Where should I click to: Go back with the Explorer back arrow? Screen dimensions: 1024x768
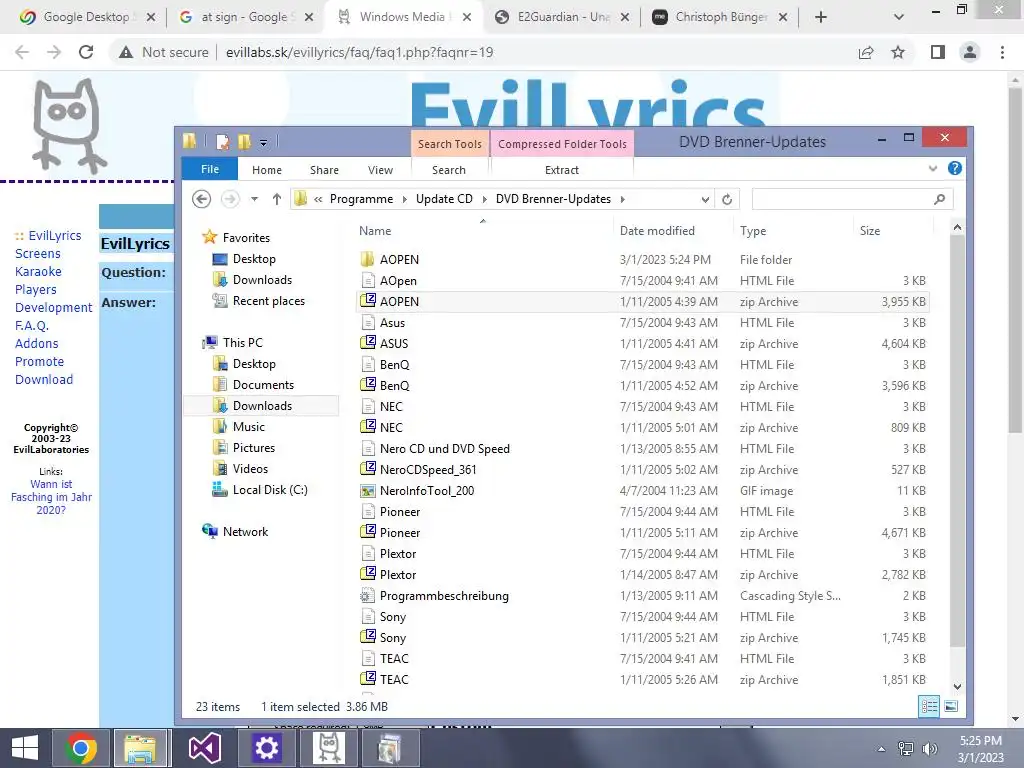tap(202, 199)
